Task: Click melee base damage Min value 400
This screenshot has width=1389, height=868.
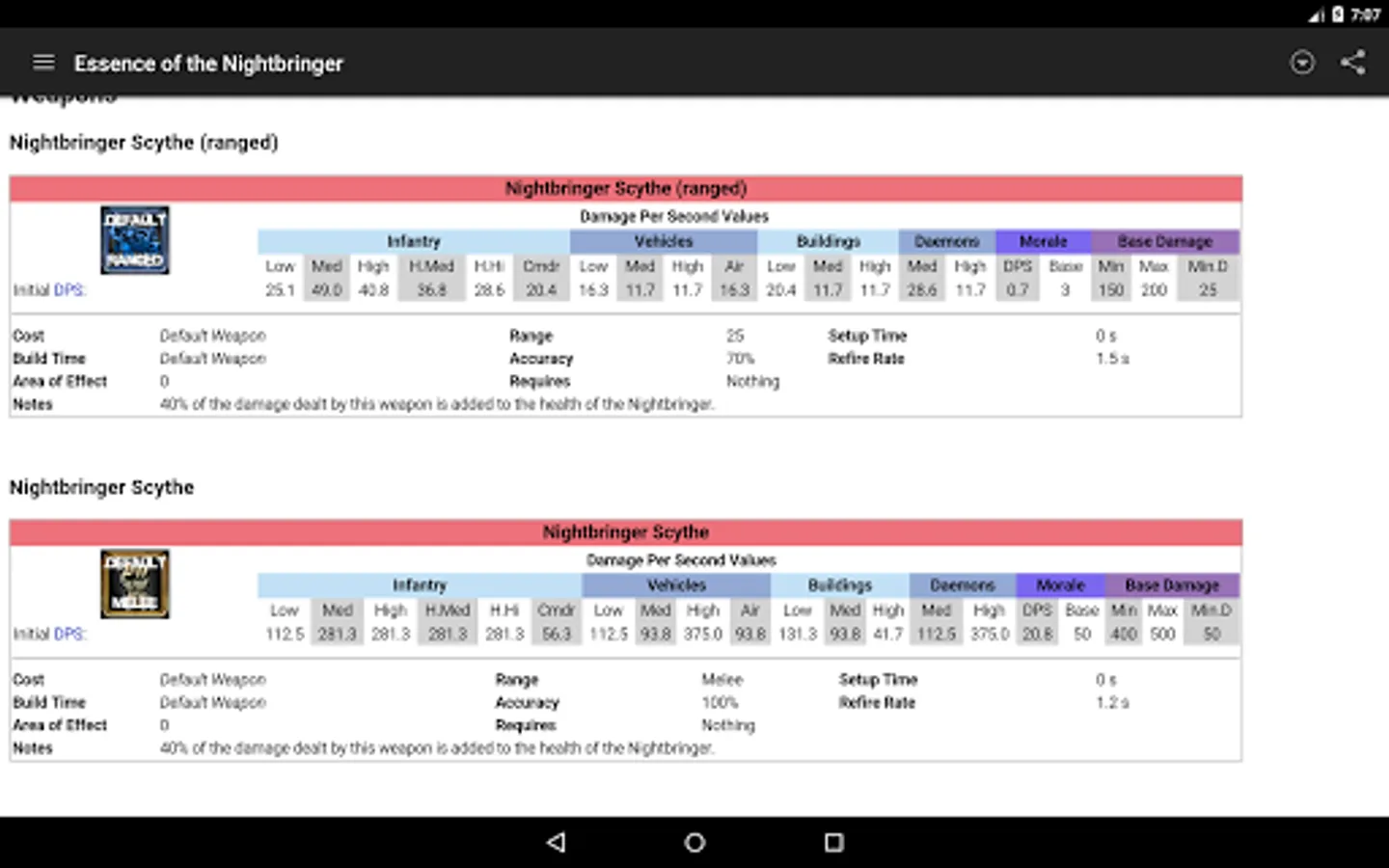Action: (x=1124, y=634)
